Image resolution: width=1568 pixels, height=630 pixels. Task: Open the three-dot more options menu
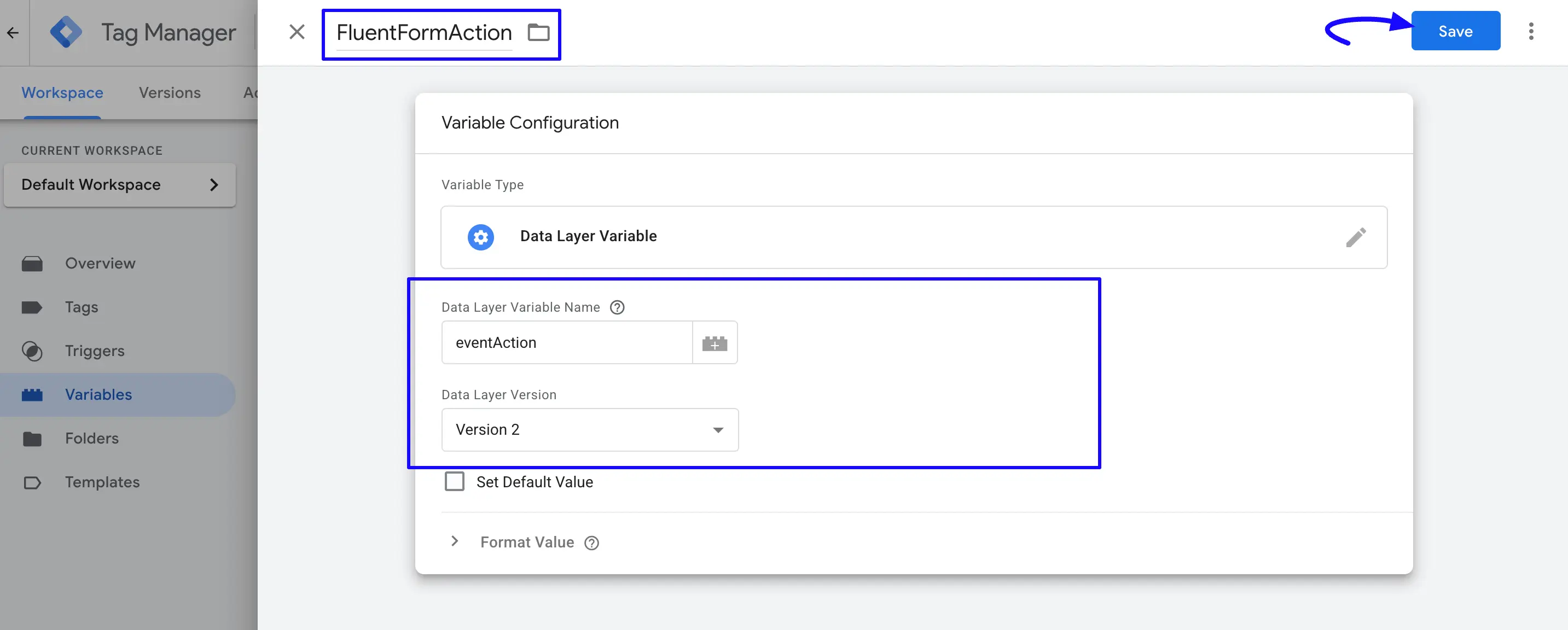coord(1530,31)
